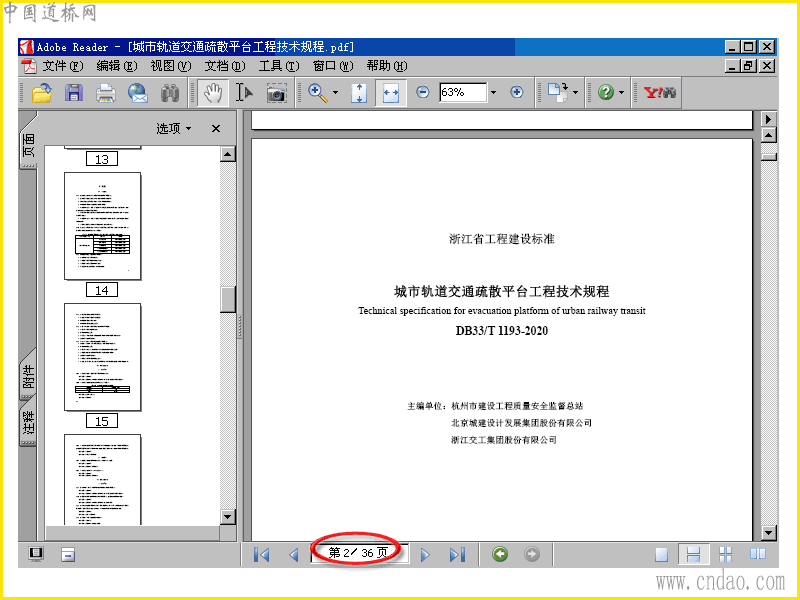Click document scroll down arrow
Viewport: 800px width, 600px height.
[768, 533]
